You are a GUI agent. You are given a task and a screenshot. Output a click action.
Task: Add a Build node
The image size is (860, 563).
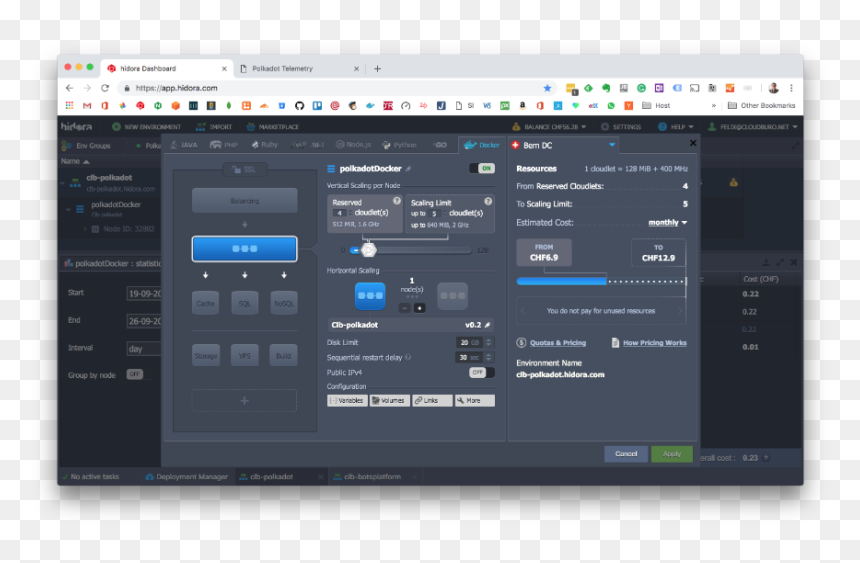[x=284, y=356]
